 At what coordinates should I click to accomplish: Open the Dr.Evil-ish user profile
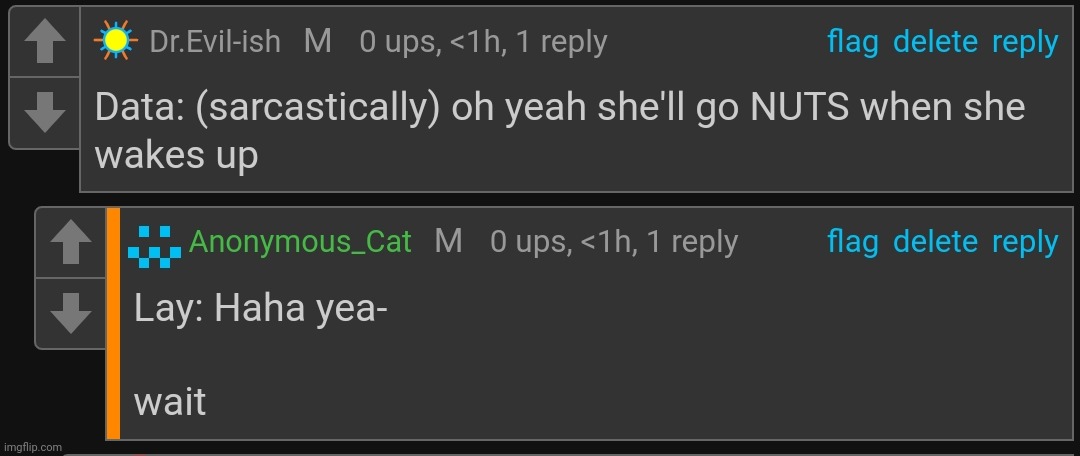click(x=215, y=42)
